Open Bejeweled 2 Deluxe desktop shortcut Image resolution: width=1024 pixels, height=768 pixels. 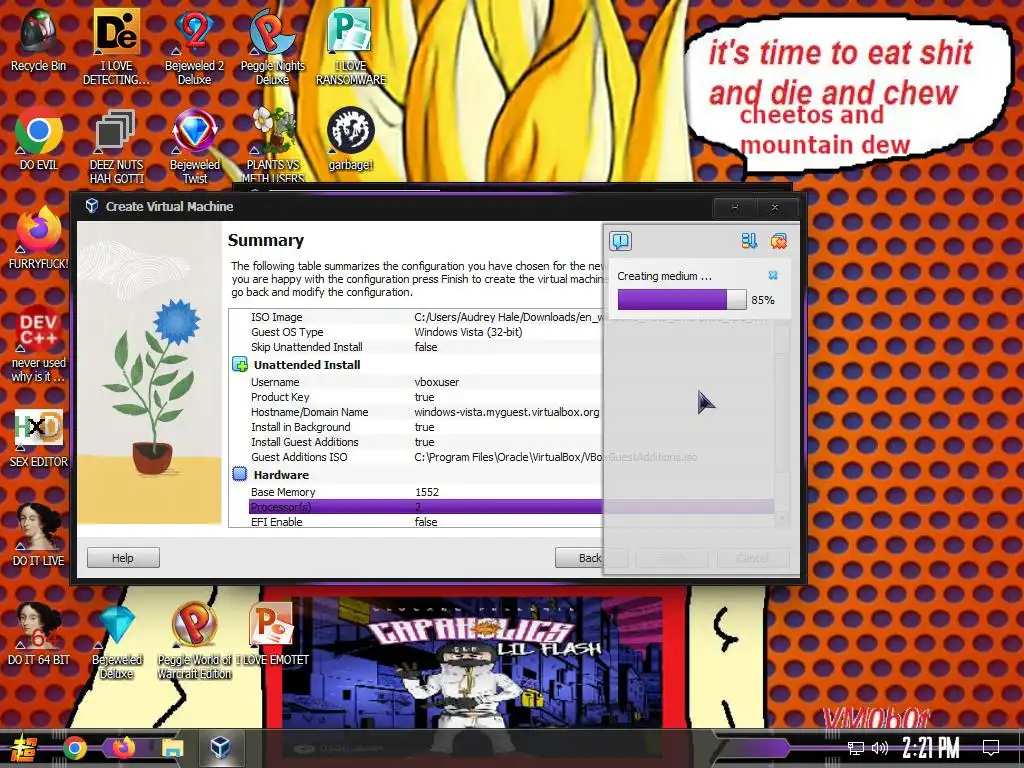coord(195,46)
